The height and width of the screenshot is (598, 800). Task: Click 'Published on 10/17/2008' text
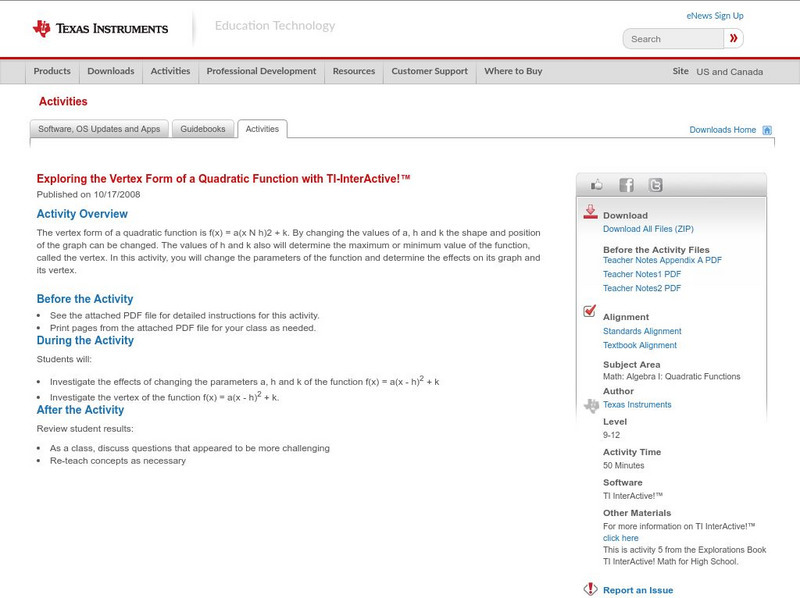[x=88, y=194]
